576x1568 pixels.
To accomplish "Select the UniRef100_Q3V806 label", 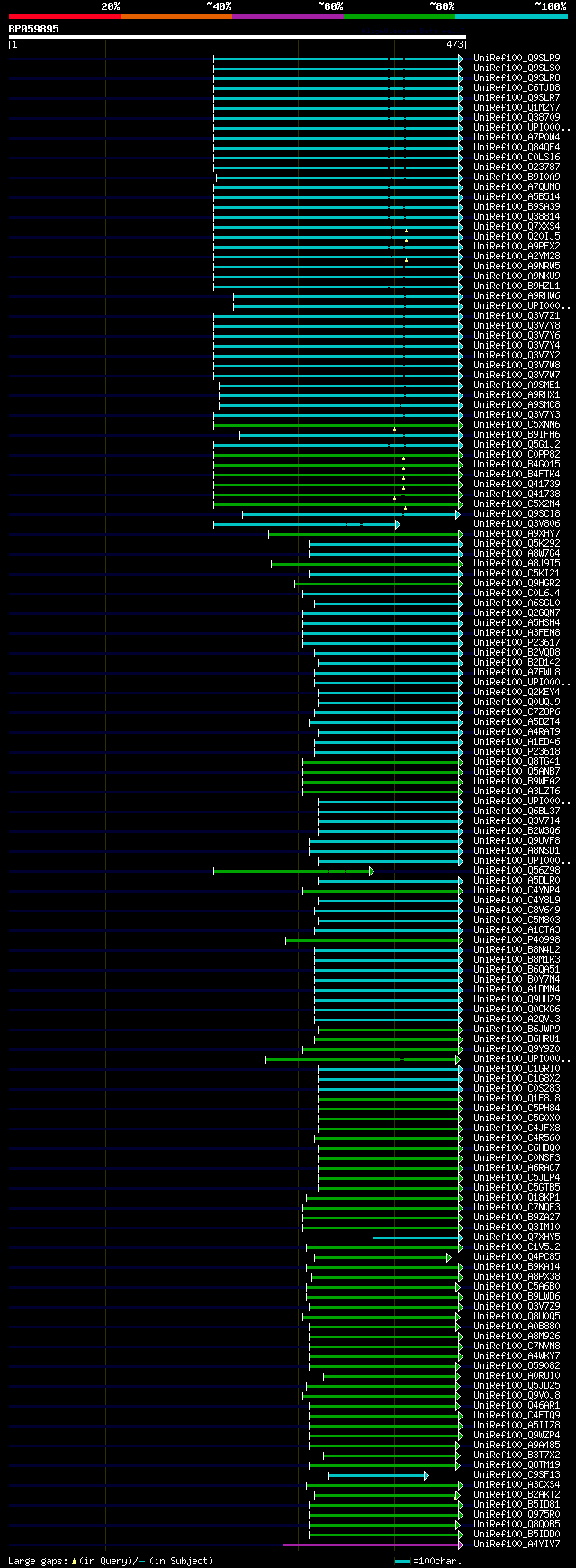I will coord(517,523).
